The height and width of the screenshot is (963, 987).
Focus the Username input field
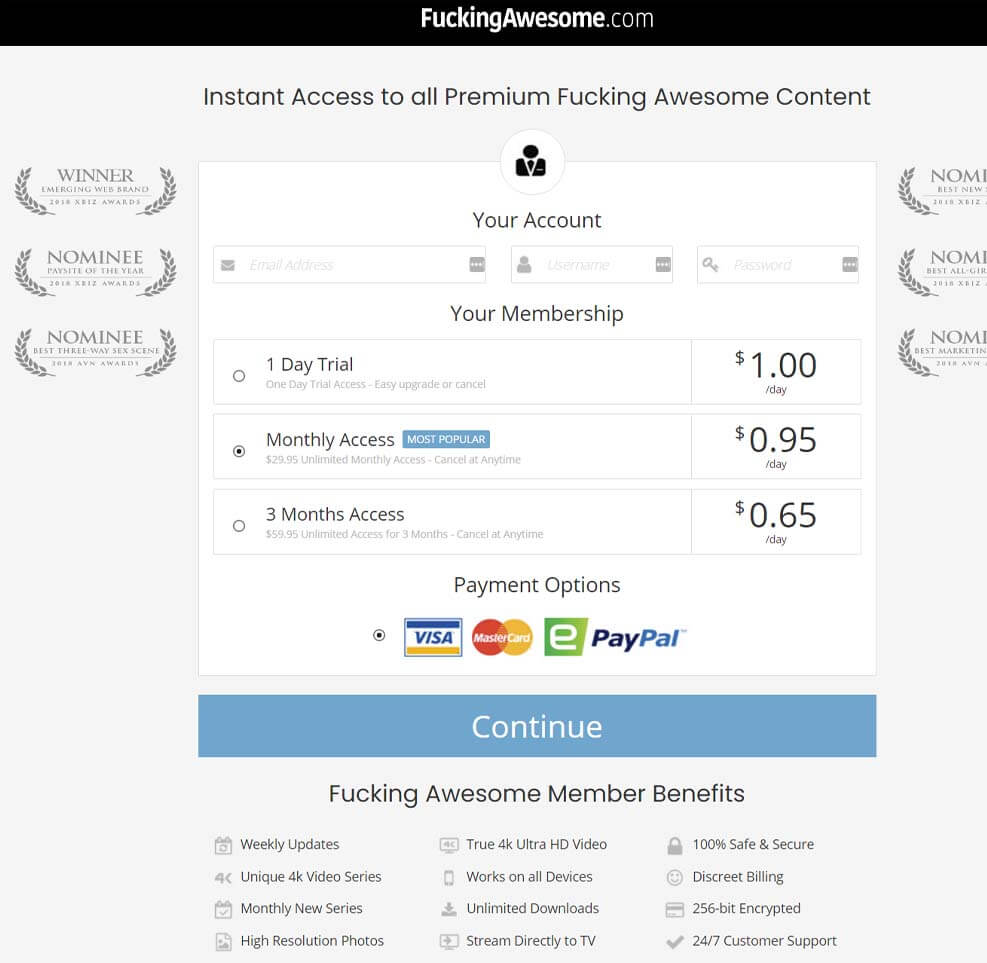pos(592,265)
